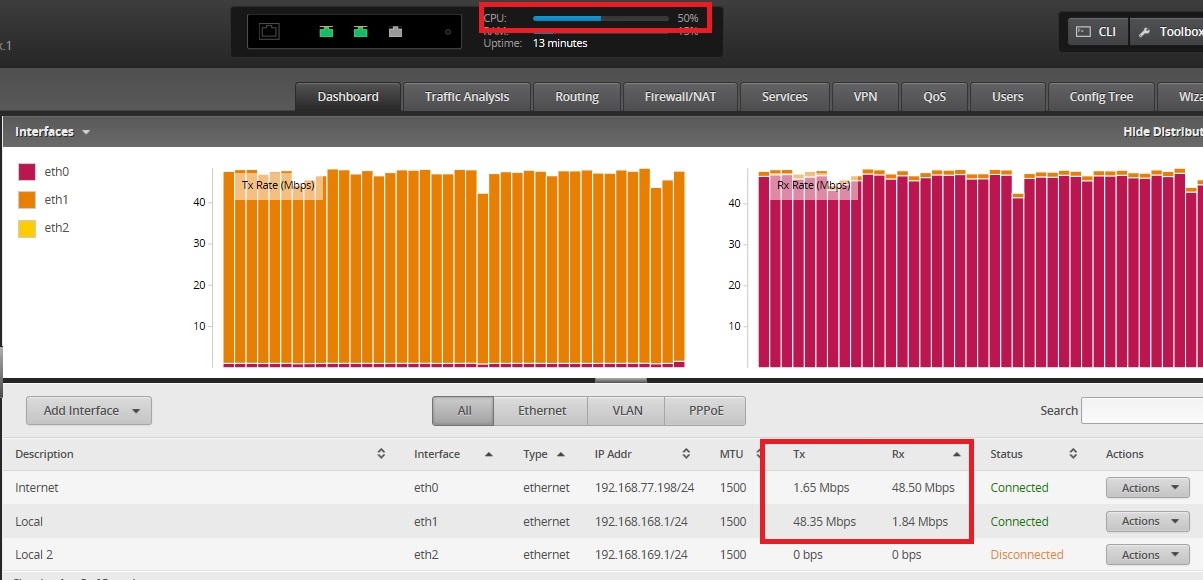
Task: Open the Toolbox wrench menu
Action: (1168, 31)
